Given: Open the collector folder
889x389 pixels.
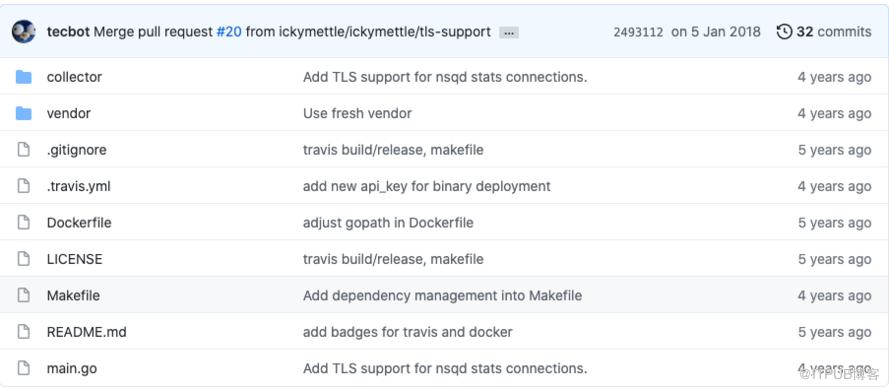Looking at the screenshot, I should click(74, 77).
